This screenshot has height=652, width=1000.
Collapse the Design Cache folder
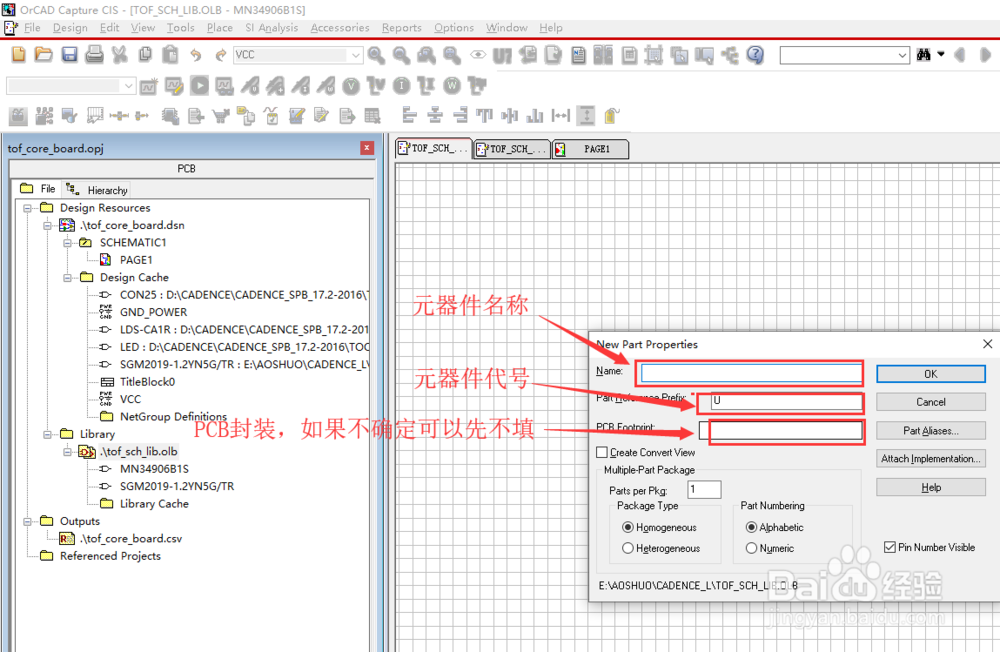point(67,278)
